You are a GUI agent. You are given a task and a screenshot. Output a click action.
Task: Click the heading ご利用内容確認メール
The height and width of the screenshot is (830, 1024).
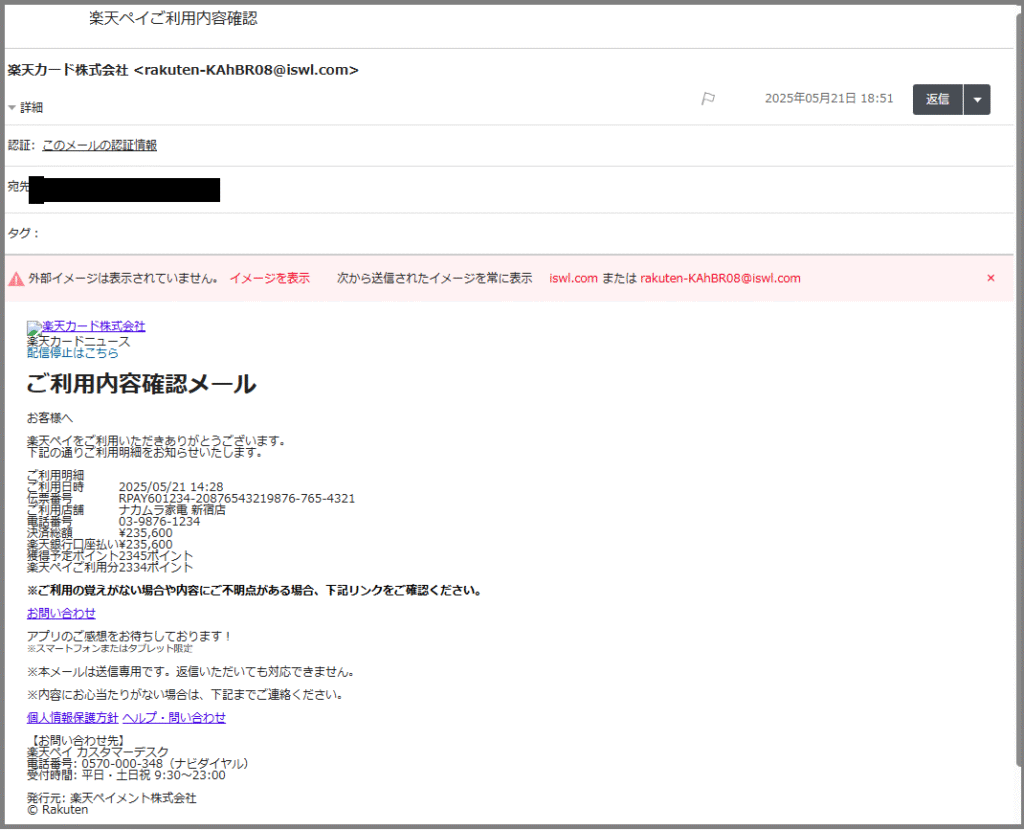[141, 384]
